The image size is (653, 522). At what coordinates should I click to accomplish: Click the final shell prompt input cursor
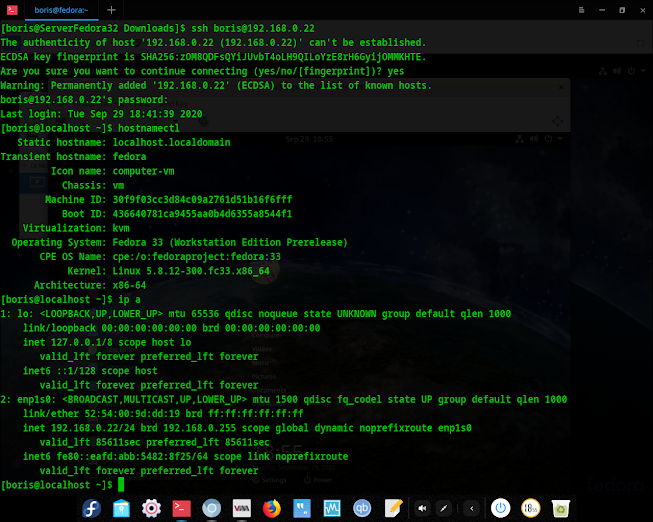click(x=121, y=485)
